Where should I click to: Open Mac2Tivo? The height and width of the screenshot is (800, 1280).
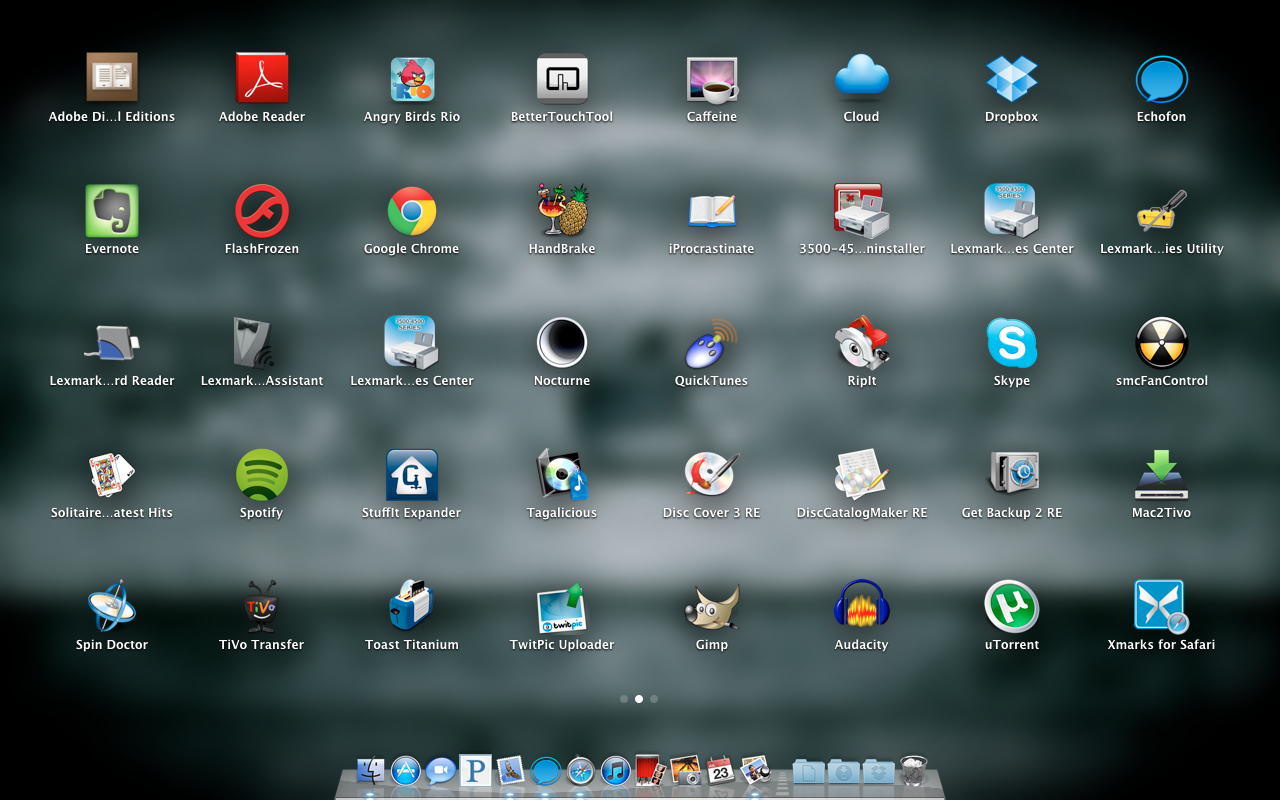pos(1162,474)
